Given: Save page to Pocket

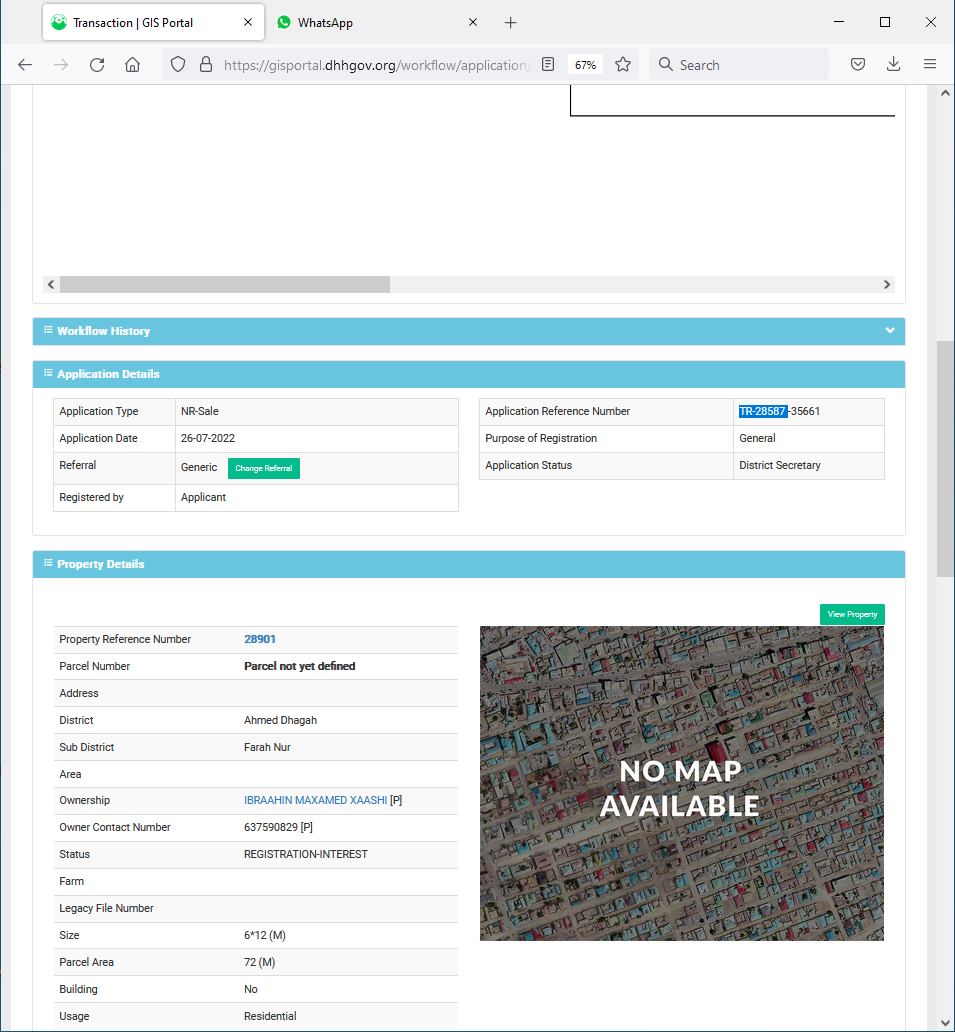Looking at the screenshot, I should click(858, 64).
